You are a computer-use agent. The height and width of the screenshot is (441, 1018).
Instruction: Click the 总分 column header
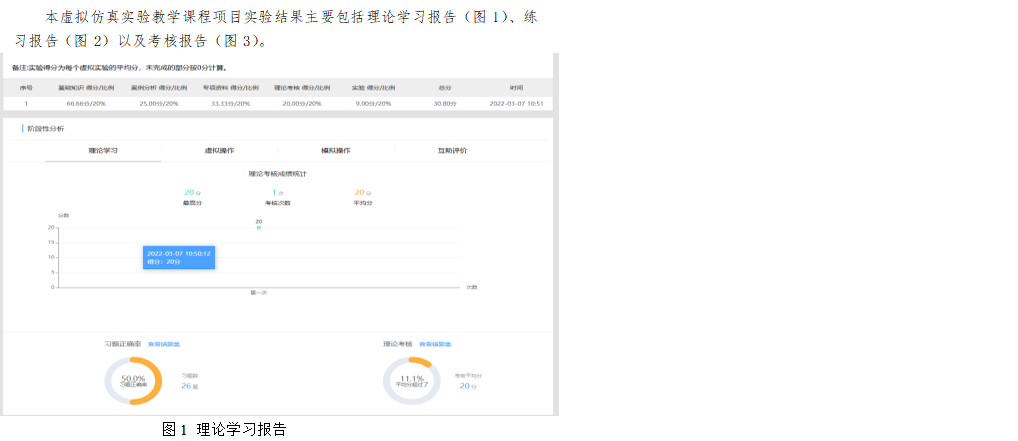(443, 88)
